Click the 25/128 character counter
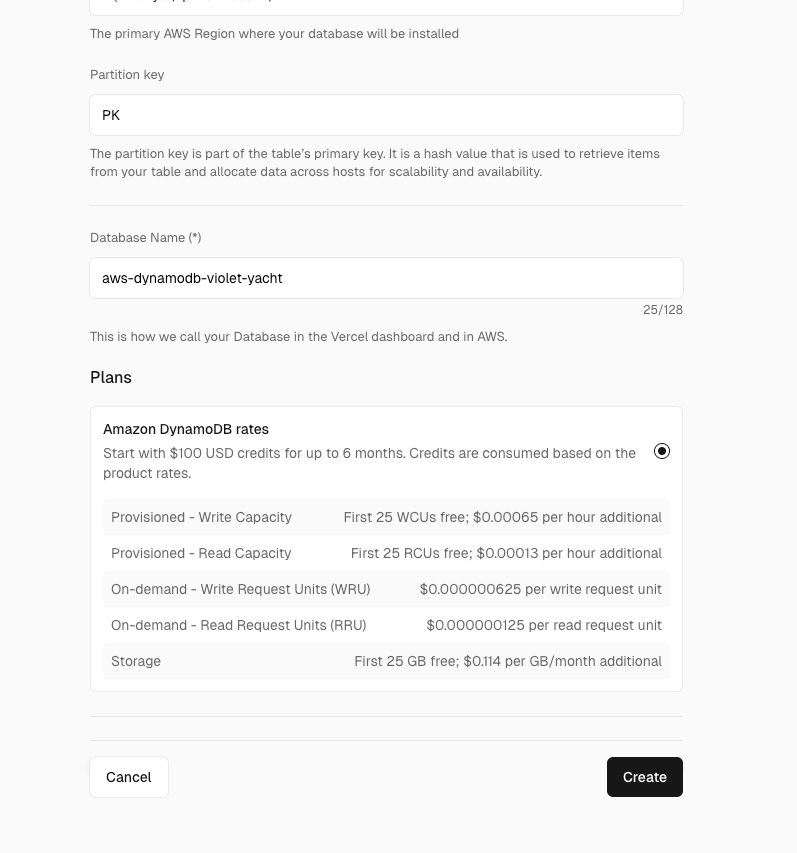797x853 pixels. click(x=662, y=310)
